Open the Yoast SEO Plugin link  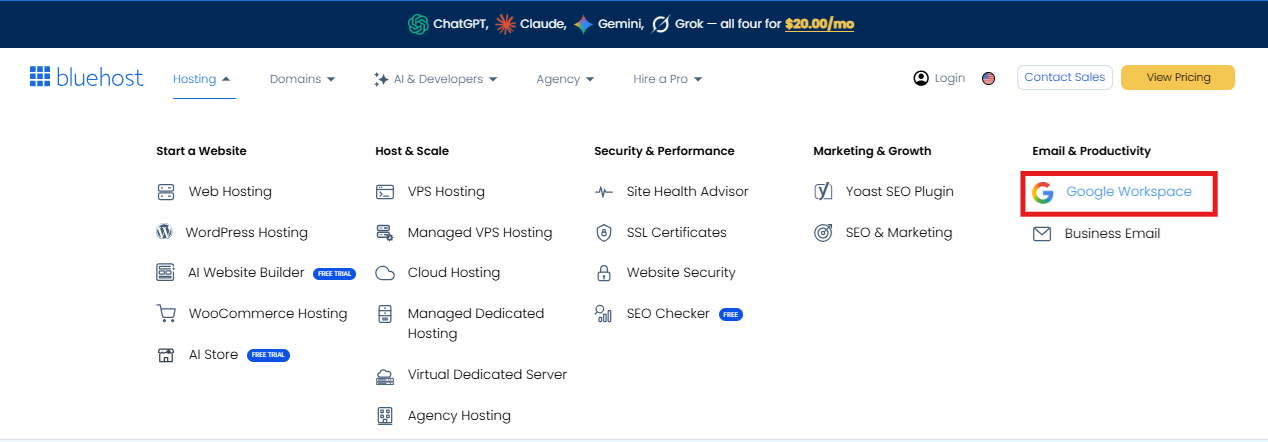[x=900, y=192]
